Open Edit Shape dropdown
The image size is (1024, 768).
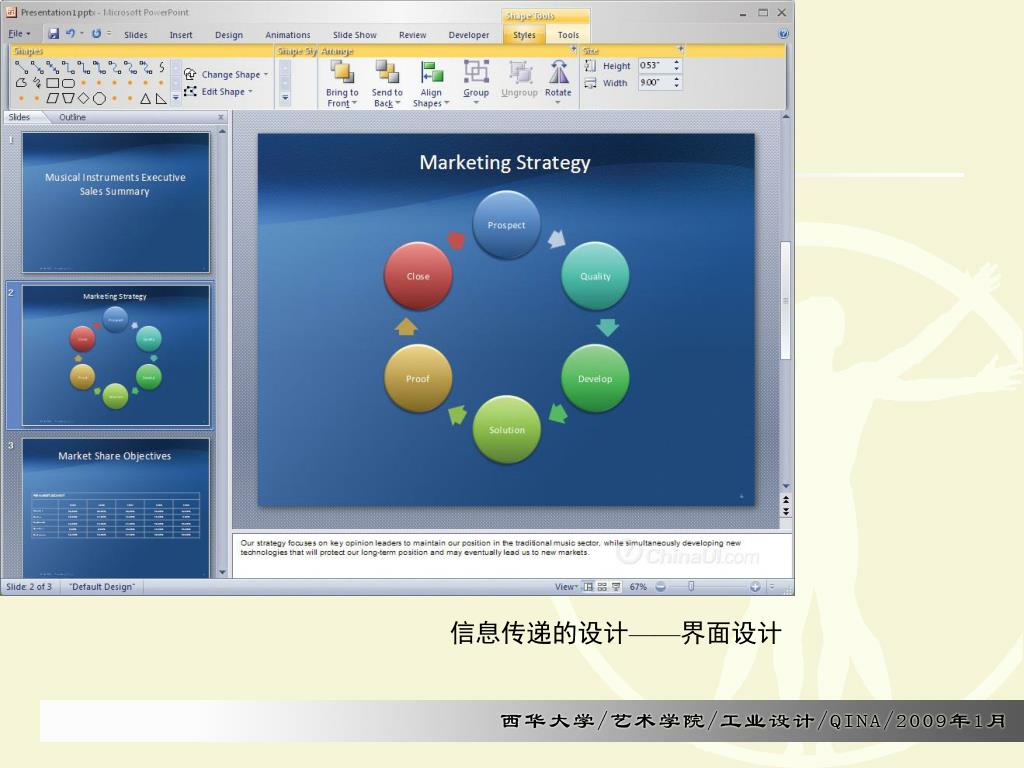[219, 91]
